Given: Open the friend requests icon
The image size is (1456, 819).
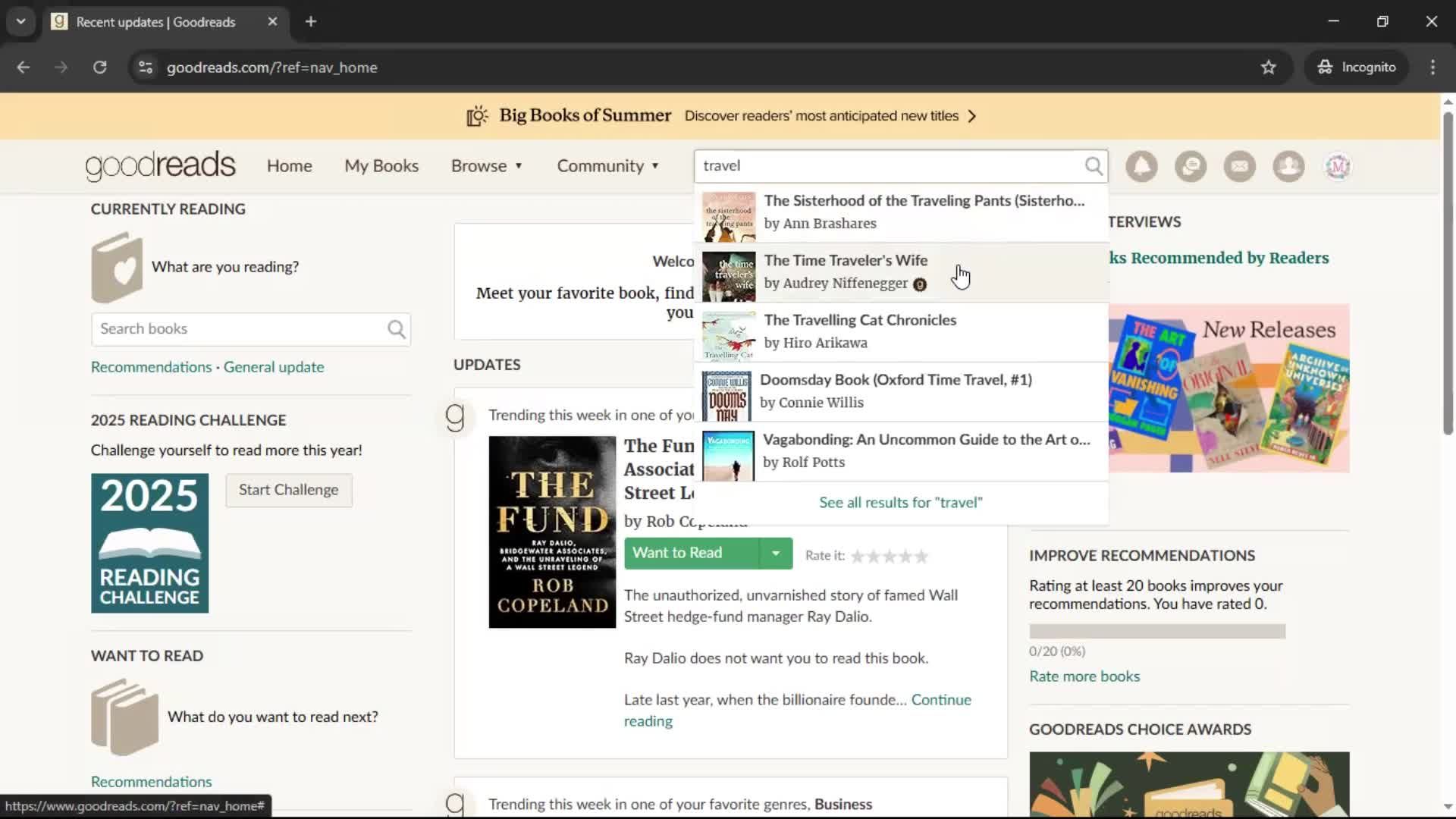Looking at the screenshot, I should click(x=1288, y=166).
